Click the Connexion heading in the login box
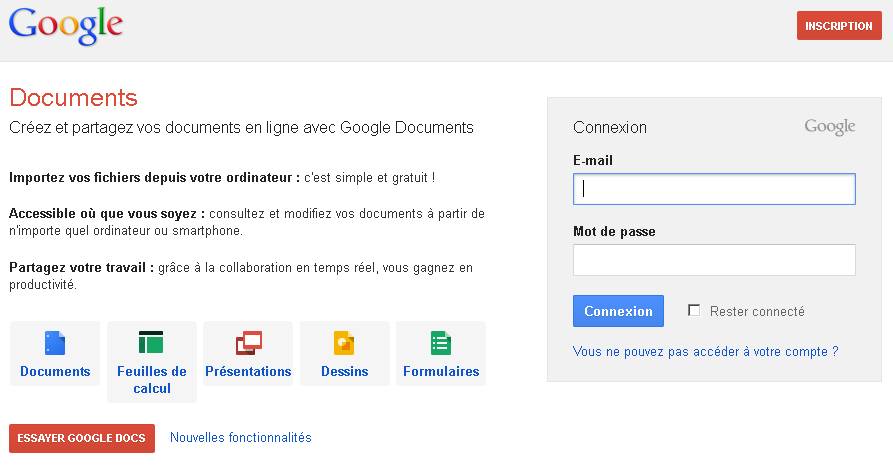 610,127
